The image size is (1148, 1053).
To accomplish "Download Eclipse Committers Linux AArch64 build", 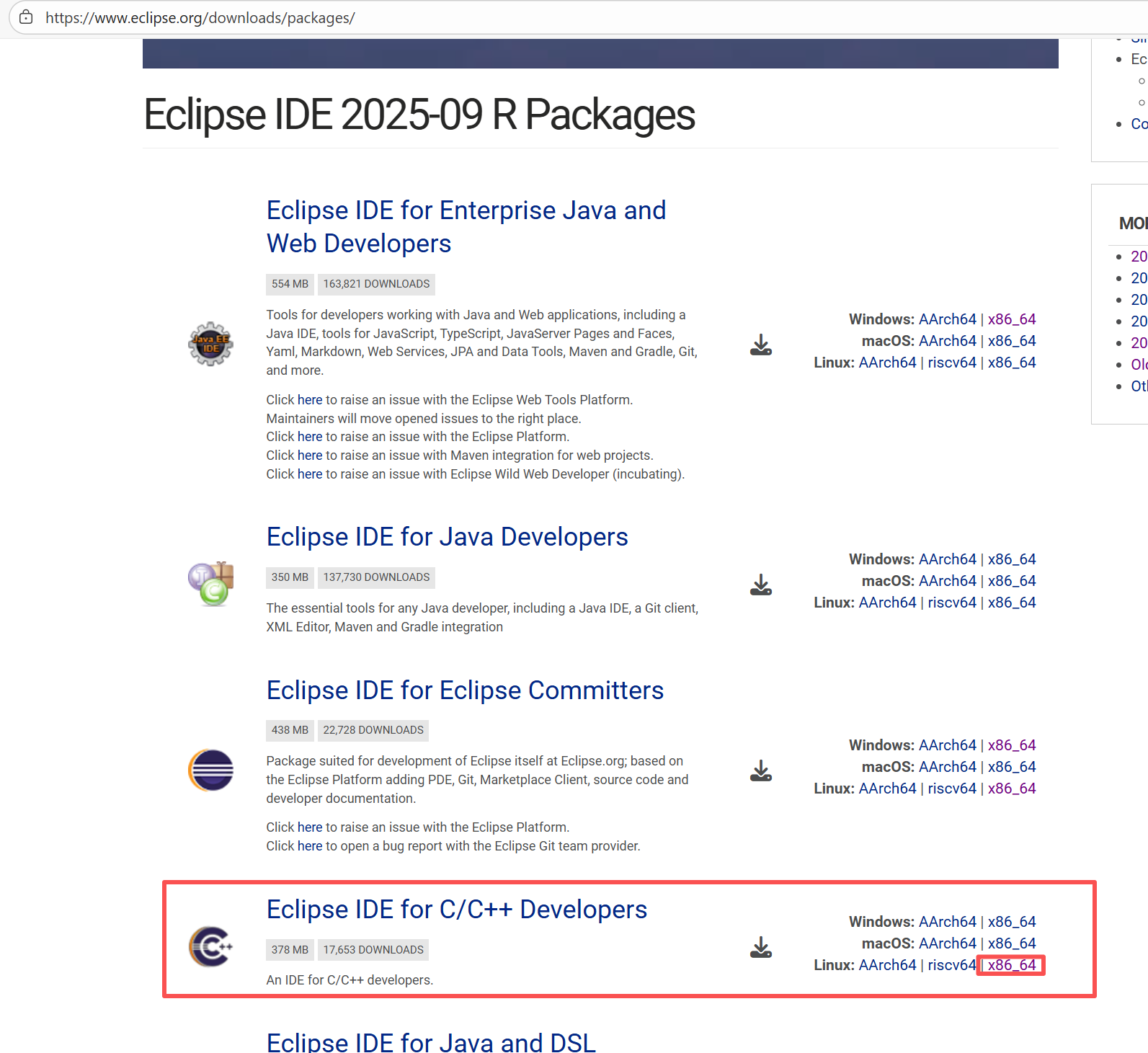I will [887, 788].
